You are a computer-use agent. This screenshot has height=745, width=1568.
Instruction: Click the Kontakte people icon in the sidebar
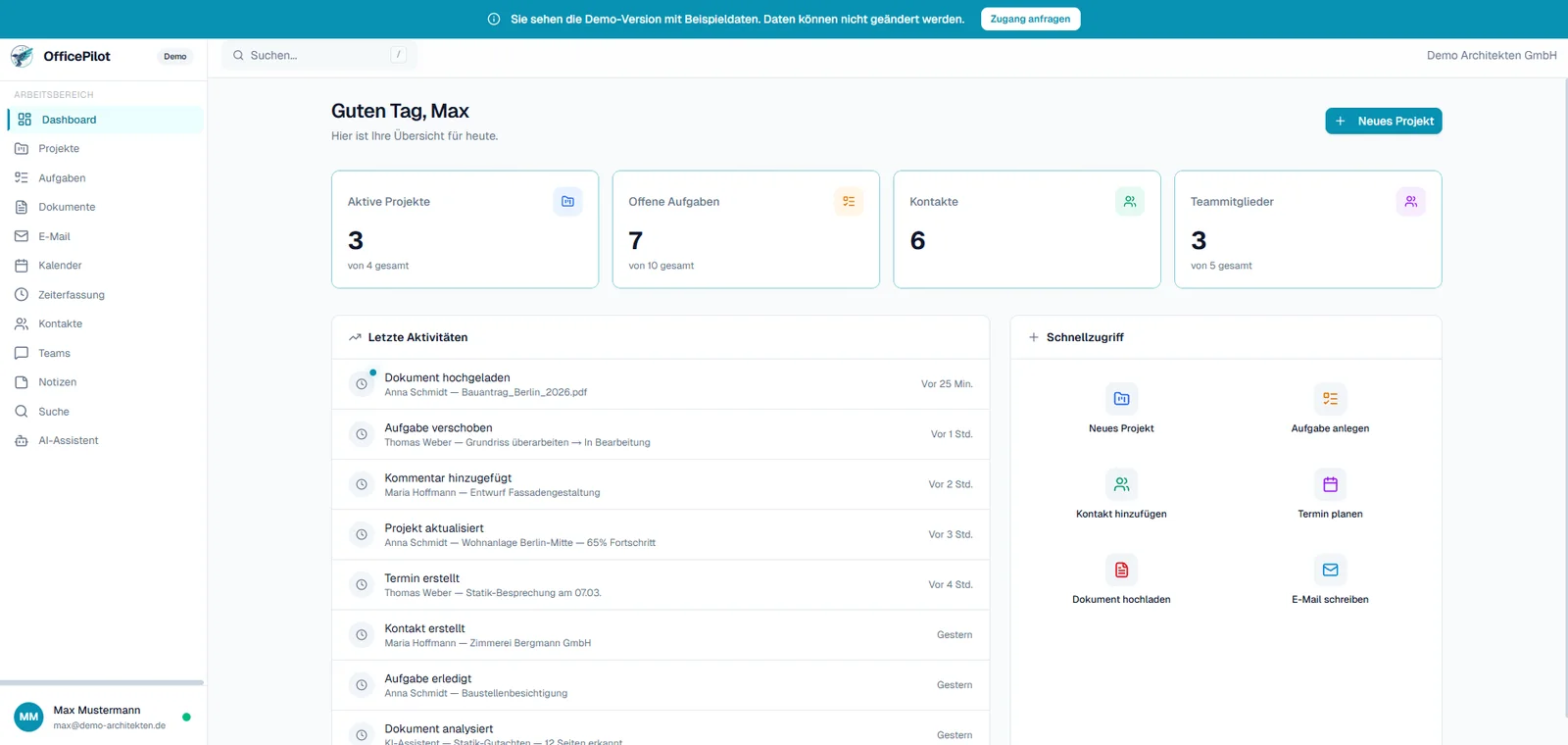(22, 323)
